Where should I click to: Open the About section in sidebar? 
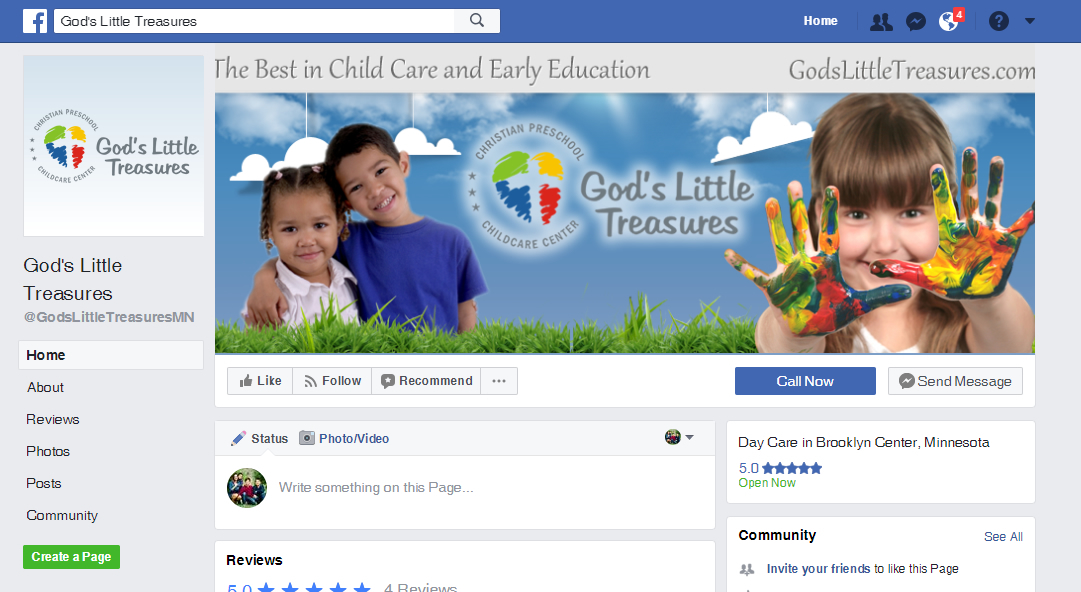(46, 387)
